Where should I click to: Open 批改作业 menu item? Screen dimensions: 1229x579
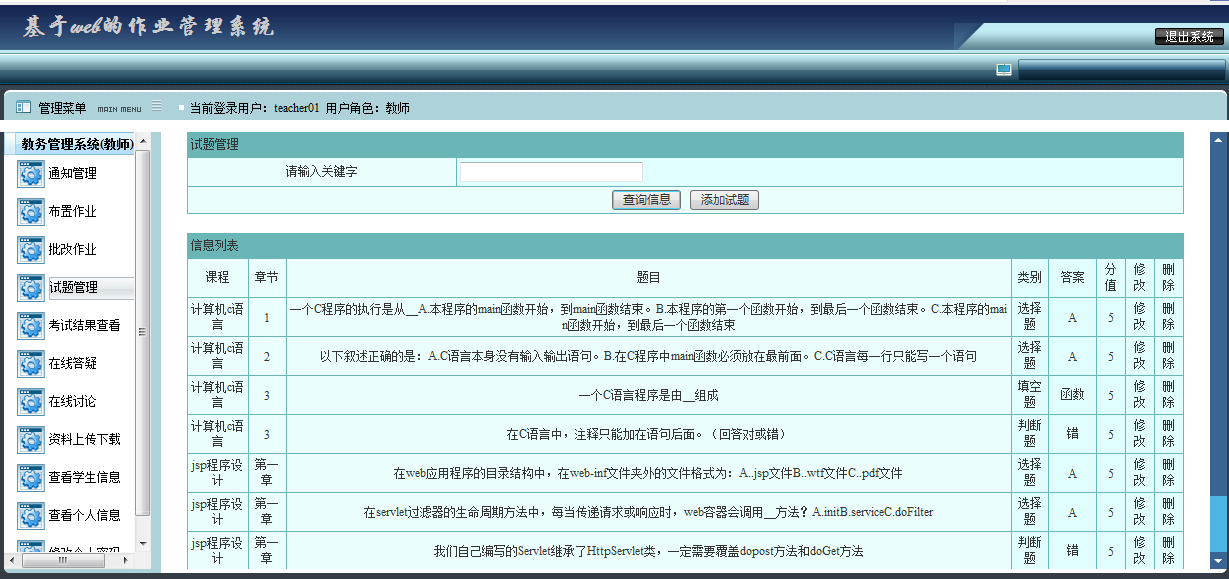coord(73,249)
